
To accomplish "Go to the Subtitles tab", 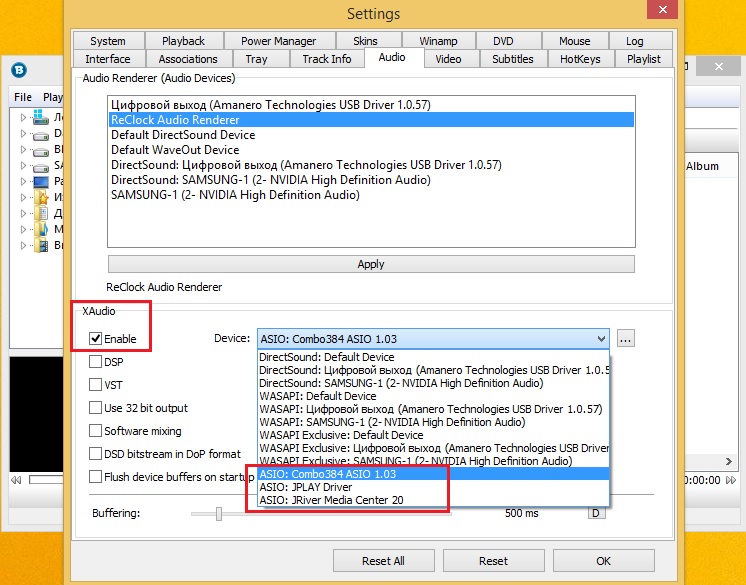I will 513,59.
